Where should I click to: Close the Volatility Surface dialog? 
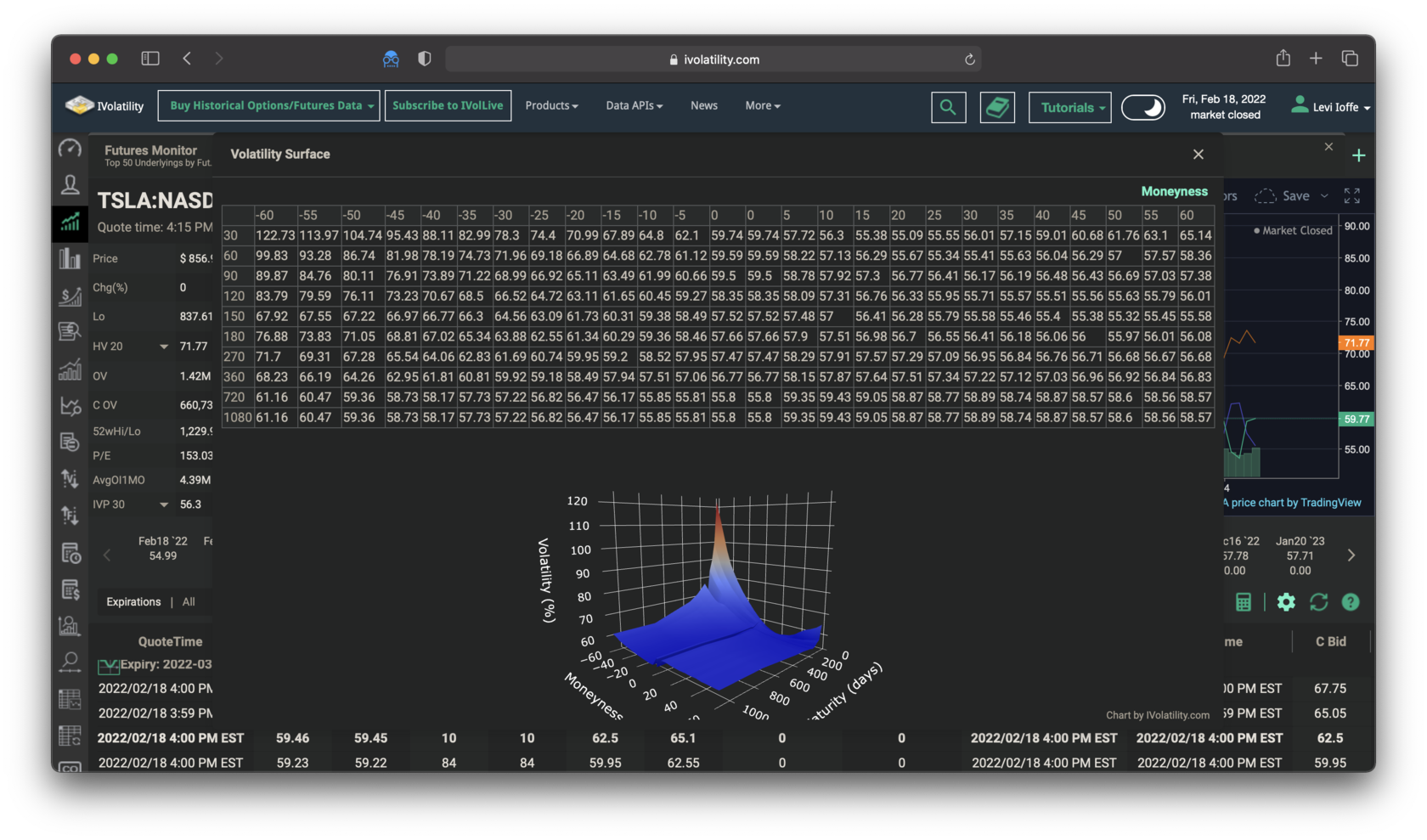(x=1199, y=155)
